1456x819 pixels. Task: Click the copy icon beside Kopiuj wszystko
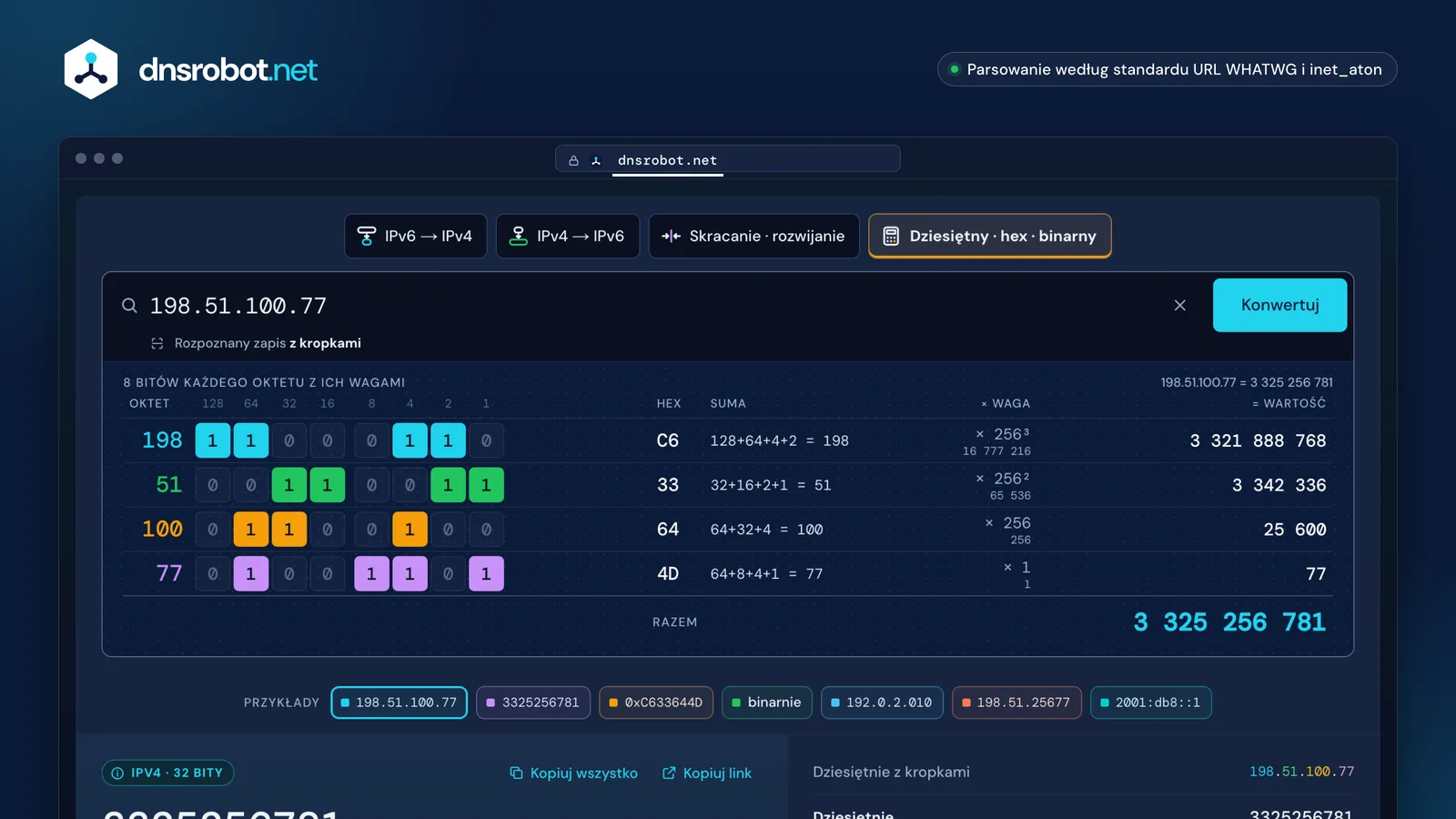click(x=516, y=773)
